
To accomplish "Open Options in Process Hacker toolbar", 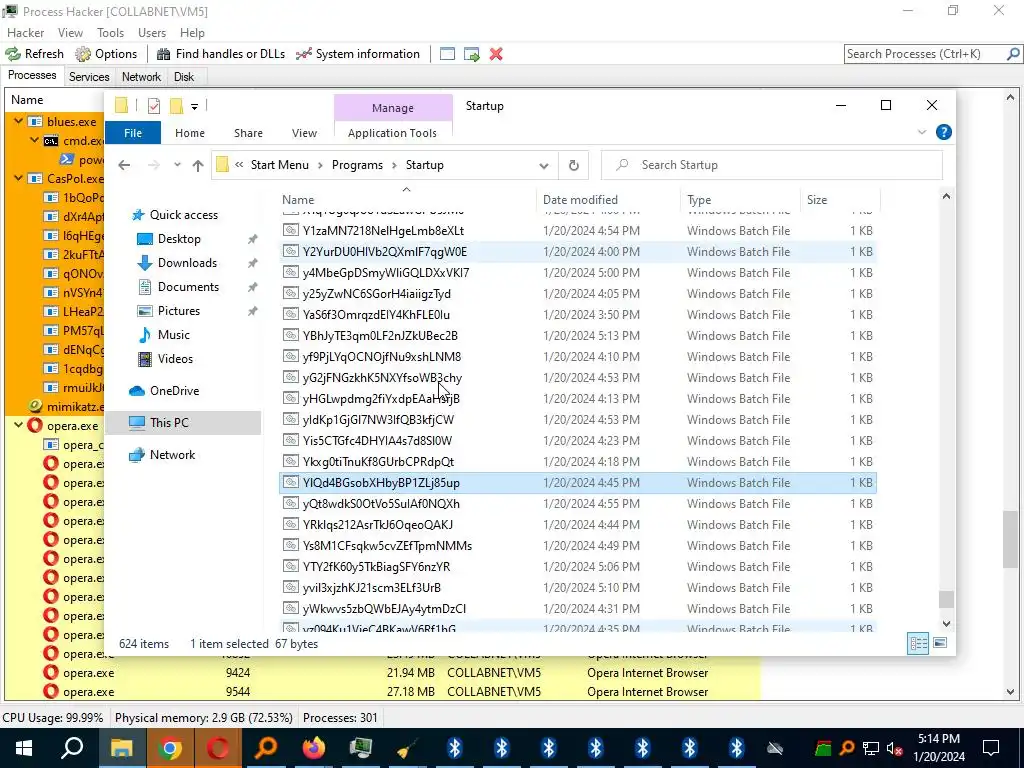I will point(106,54).
